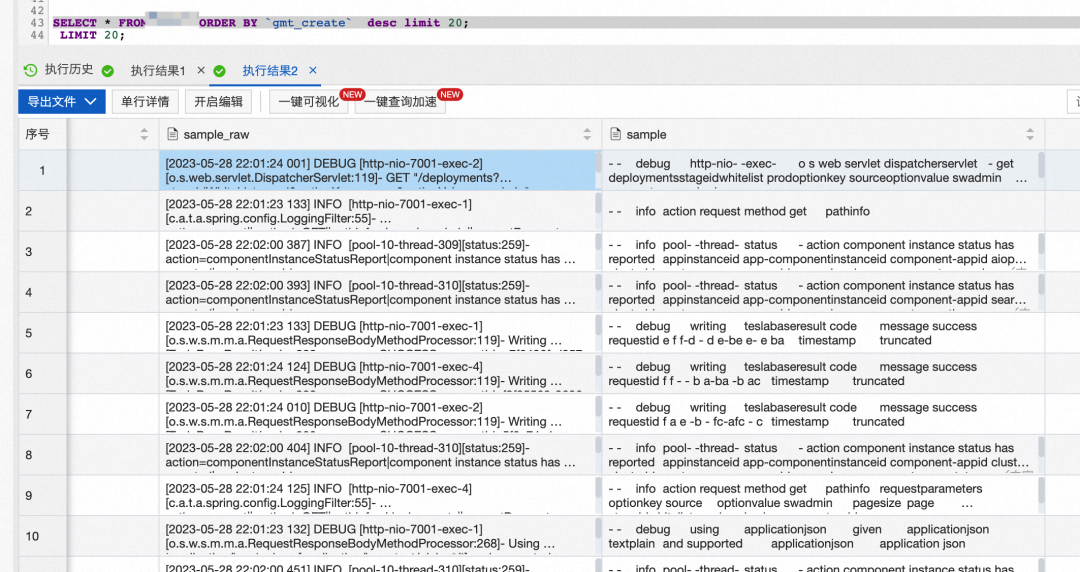Click the sample column document icon

tap(616, 134)
